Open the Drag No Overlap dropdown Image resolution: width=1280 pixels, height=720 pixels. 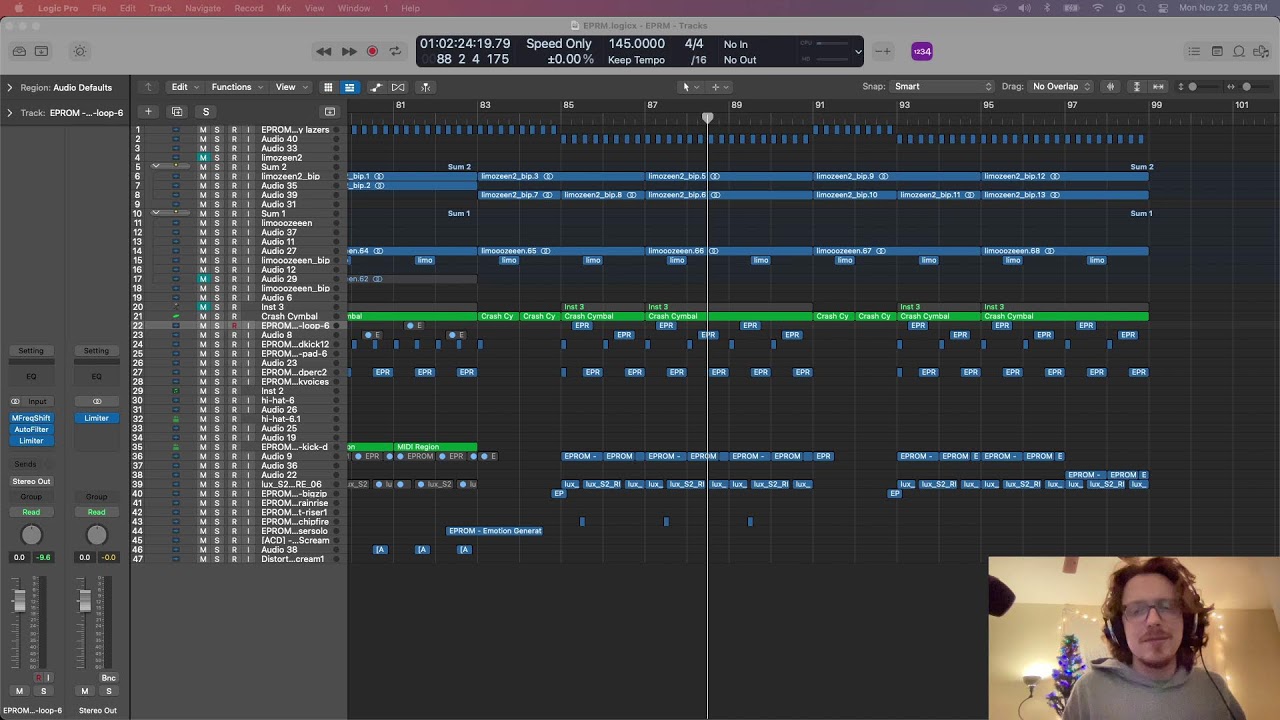click(1062, 87)
